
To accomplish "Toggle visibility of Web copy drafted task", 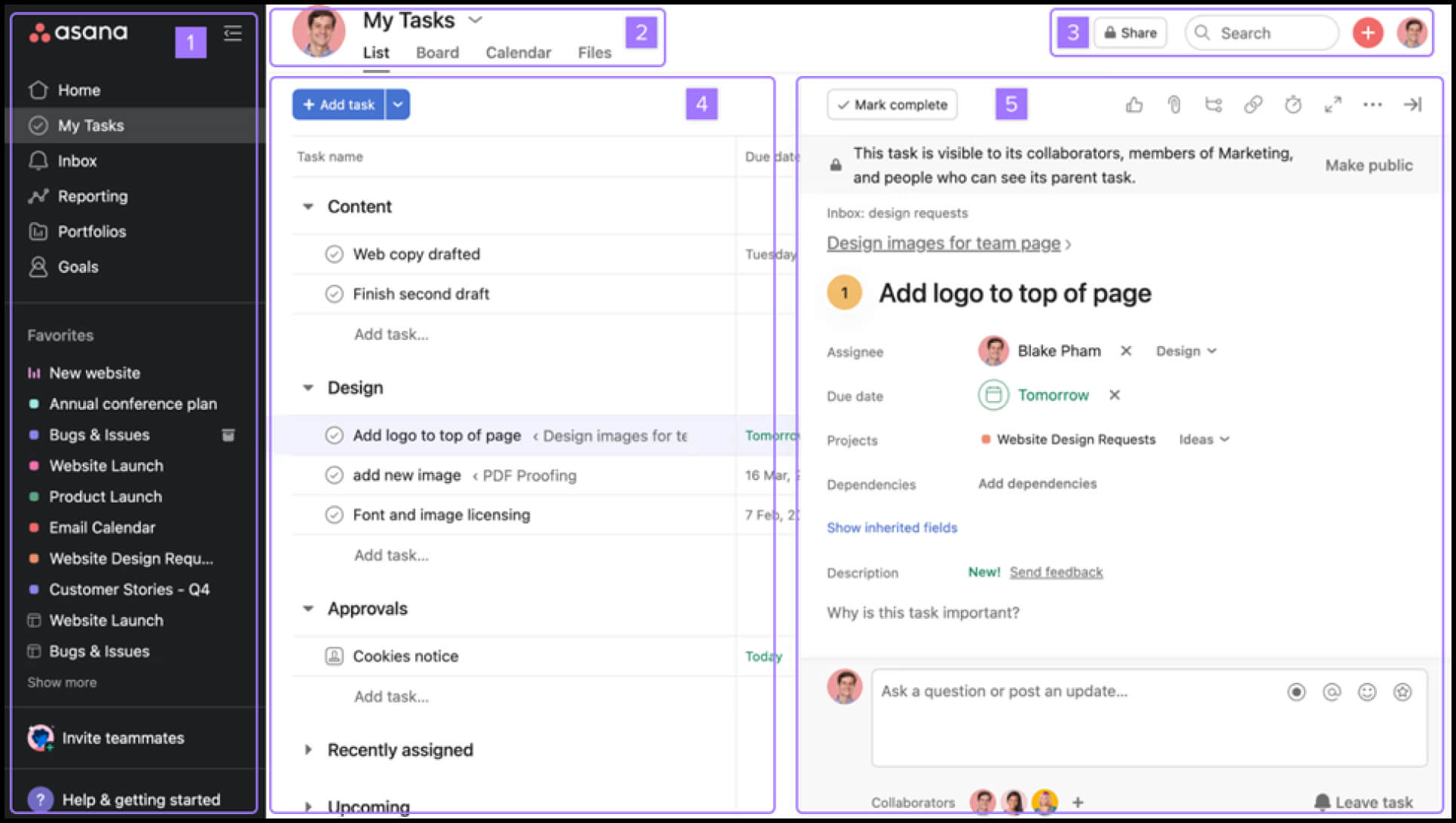I will pyautogui.click(x=334, y=254).
